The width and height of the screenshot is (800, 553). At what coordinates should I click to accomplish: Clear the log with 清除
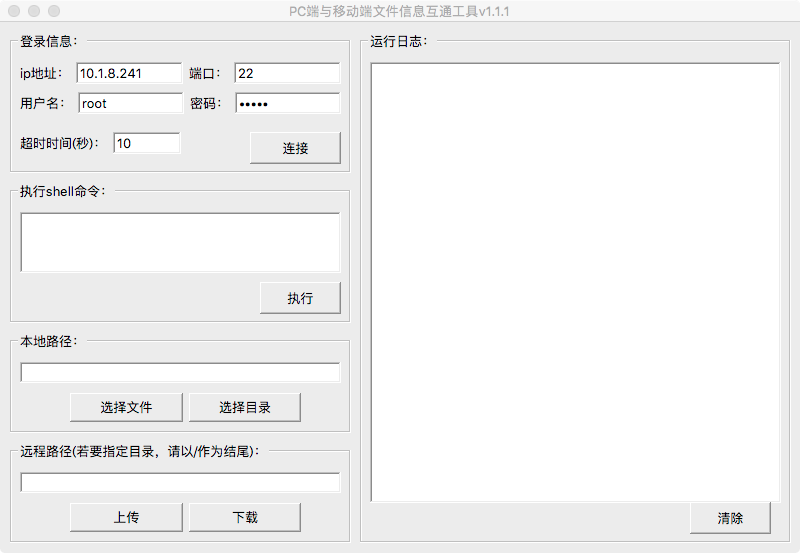coord(730,518)
